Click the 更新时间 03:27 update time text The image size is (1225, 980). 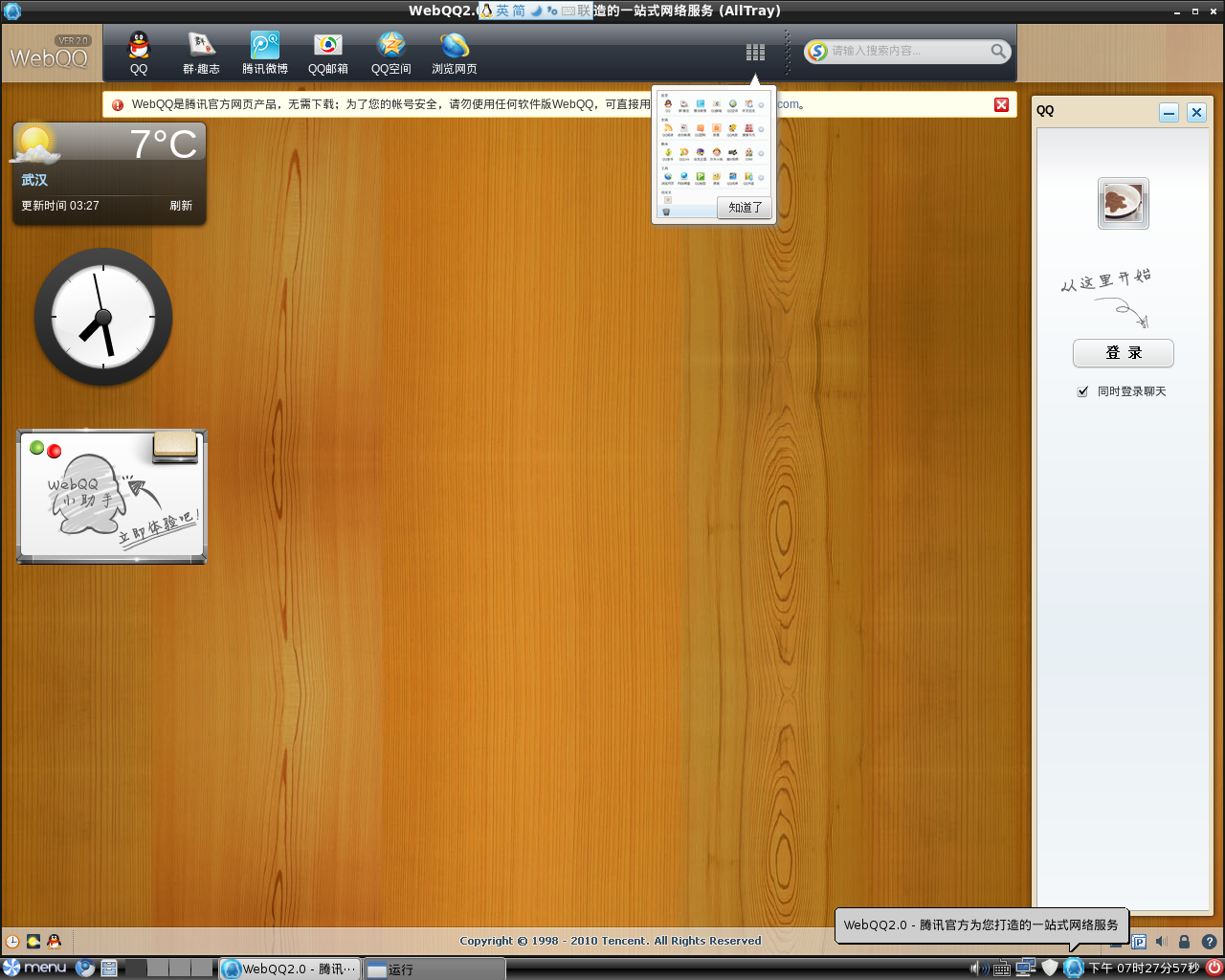pos(60,206)
